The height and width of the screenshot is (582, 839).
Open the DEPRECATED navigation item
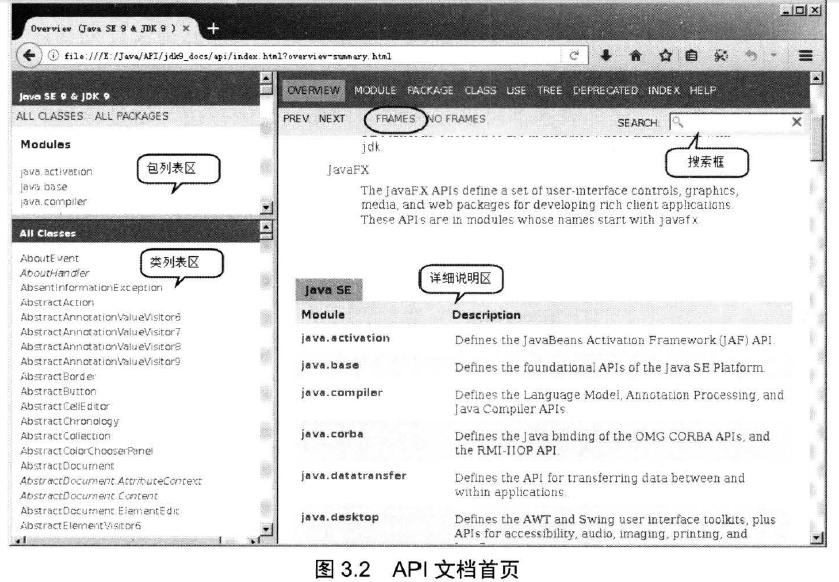pos(605,90)
